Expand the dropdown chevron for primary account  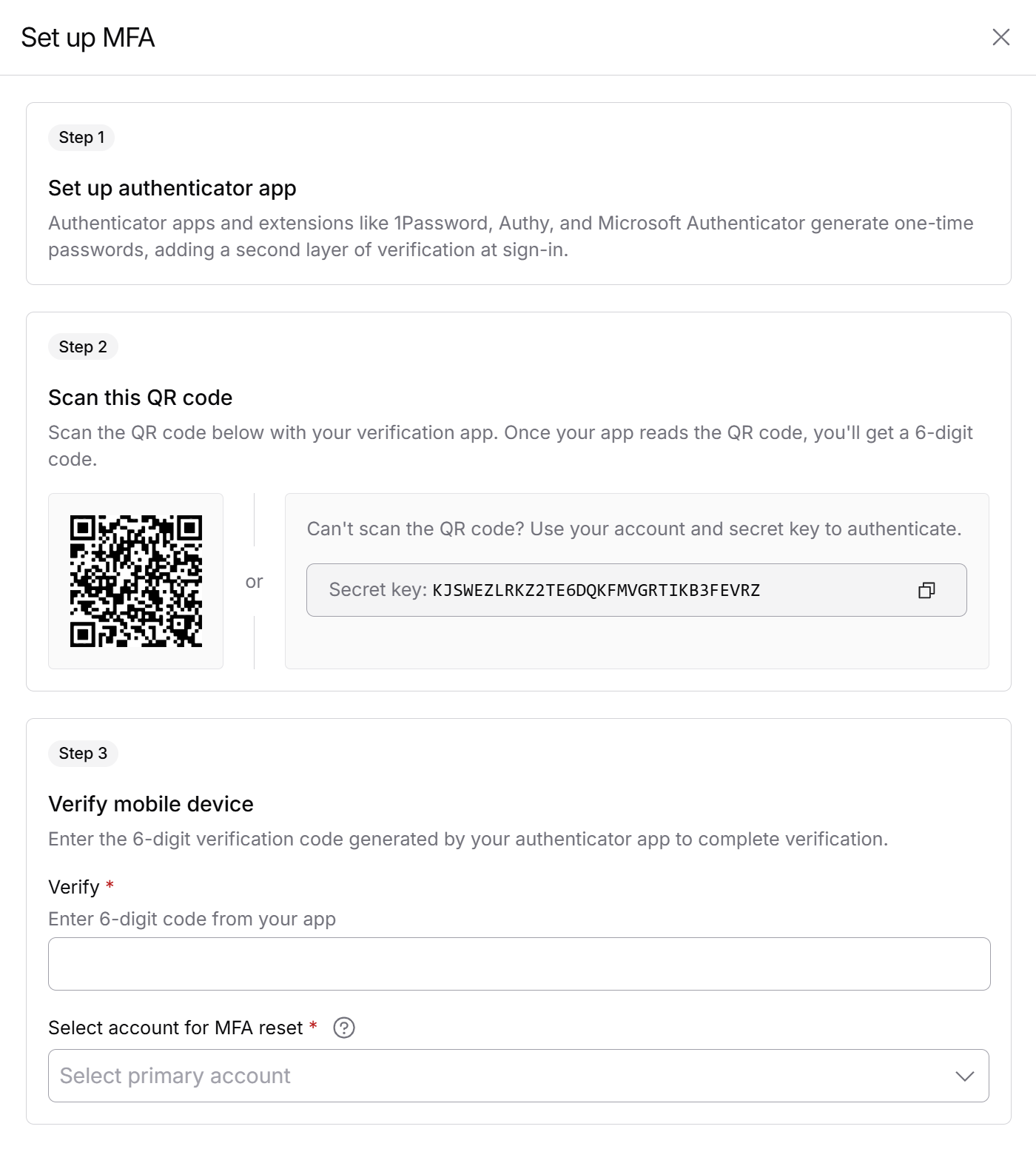965,1076
